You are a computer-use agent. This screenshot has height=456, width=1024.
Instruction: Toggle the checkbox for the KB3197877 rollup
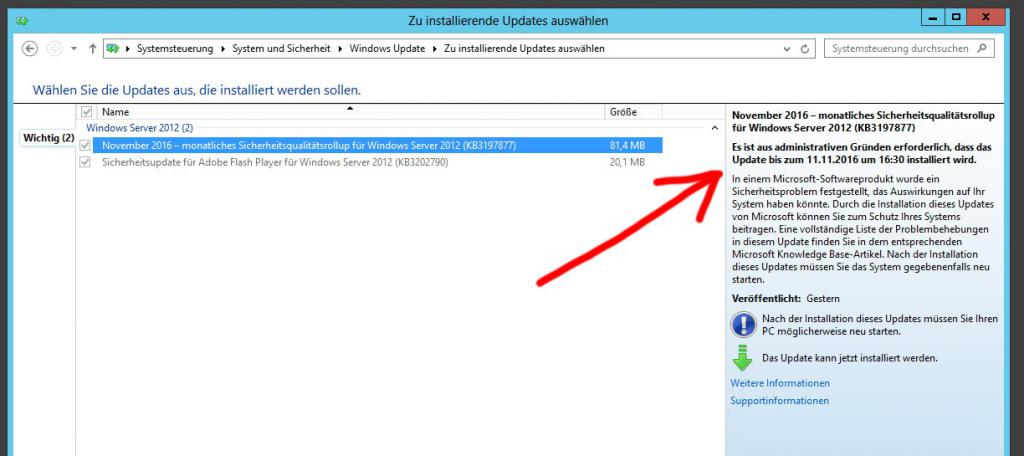click(85, 146)
